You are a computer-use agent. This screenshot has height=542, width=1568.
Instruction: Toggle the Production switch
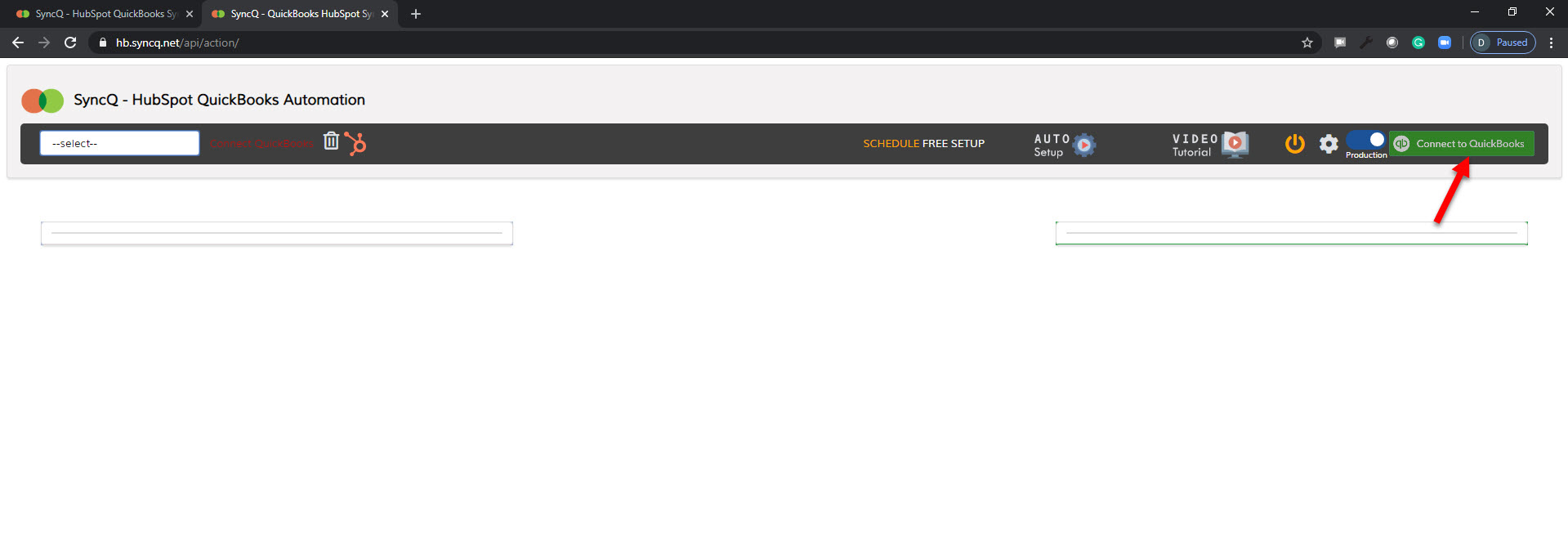coord(1366,140)
